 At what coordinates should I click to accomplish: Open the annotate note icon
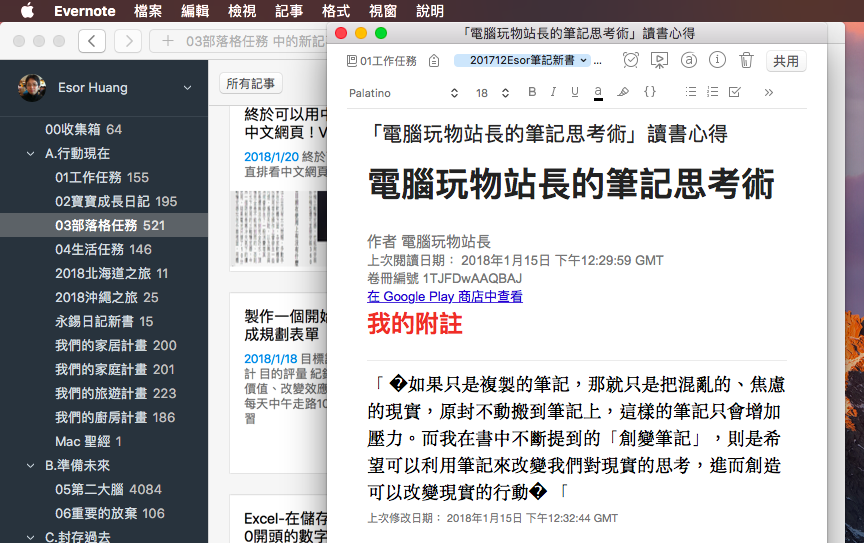pyautogui.click(x=689, y=60)
